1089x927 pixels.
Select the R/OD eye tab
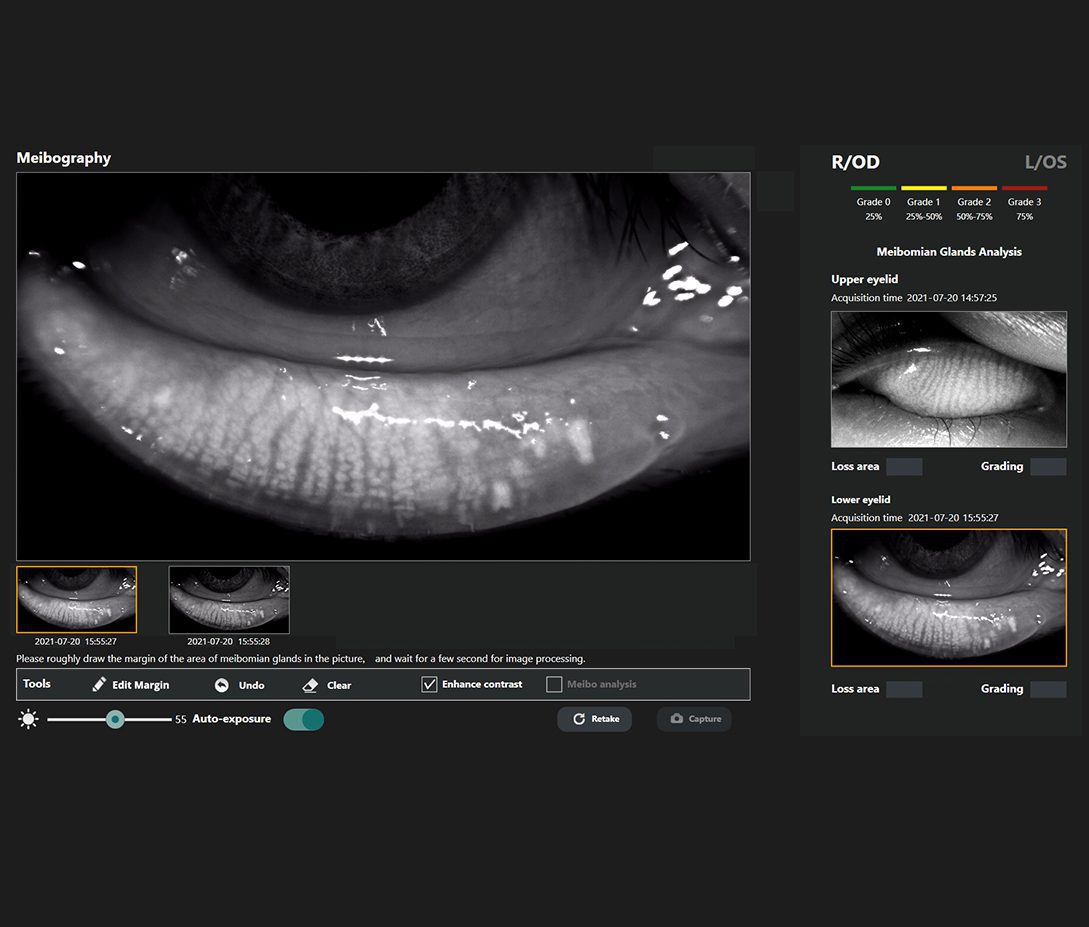(855, 162)
